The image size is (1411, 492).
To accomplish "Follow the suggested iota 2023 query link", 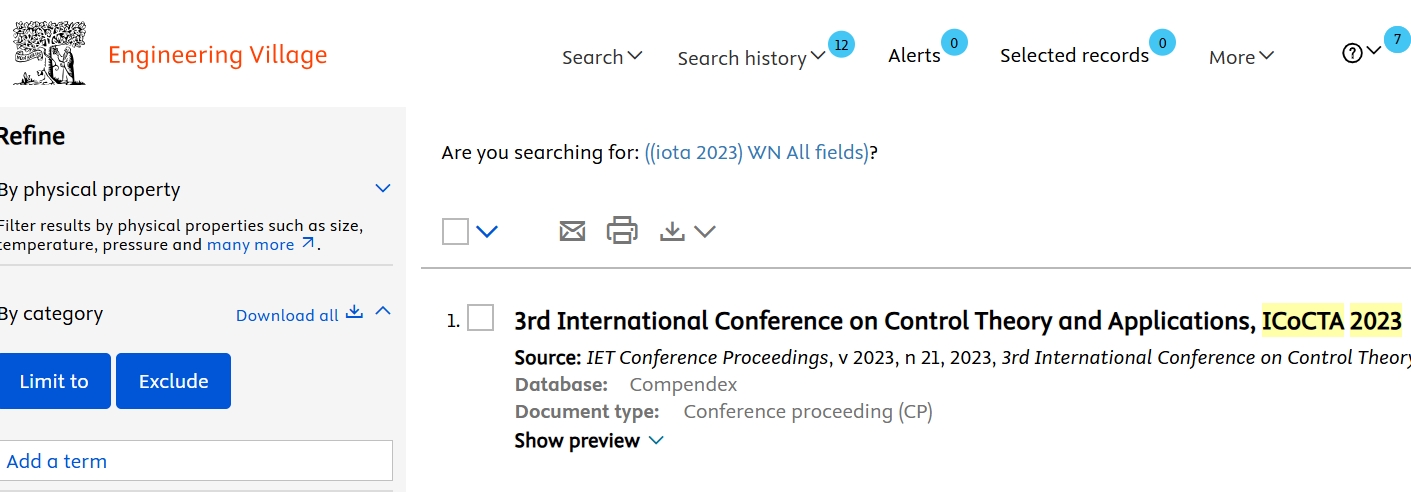I will tap(757, 153).
